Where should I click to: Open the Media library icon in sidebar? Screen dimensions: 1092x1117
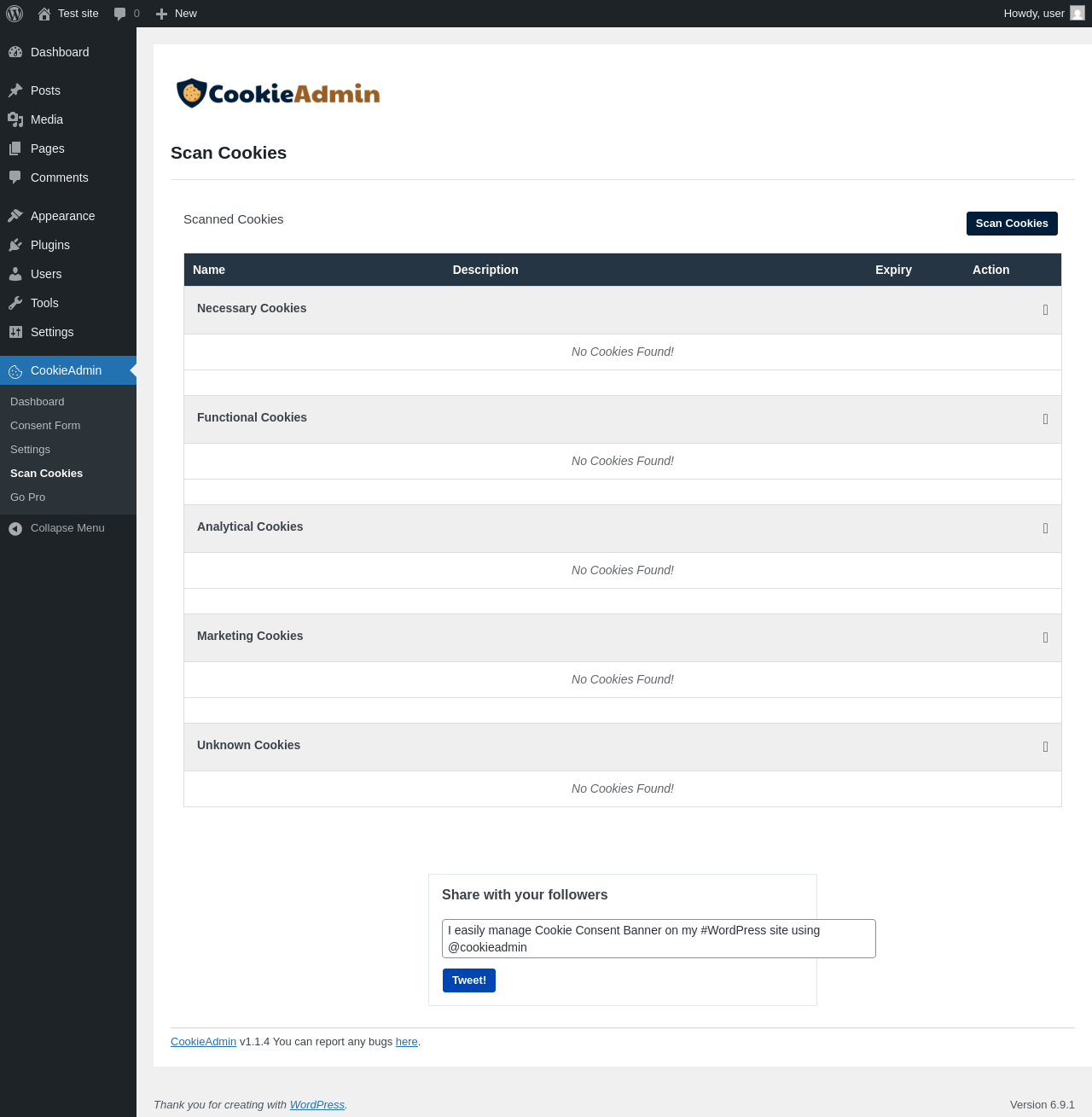(15, 119)
